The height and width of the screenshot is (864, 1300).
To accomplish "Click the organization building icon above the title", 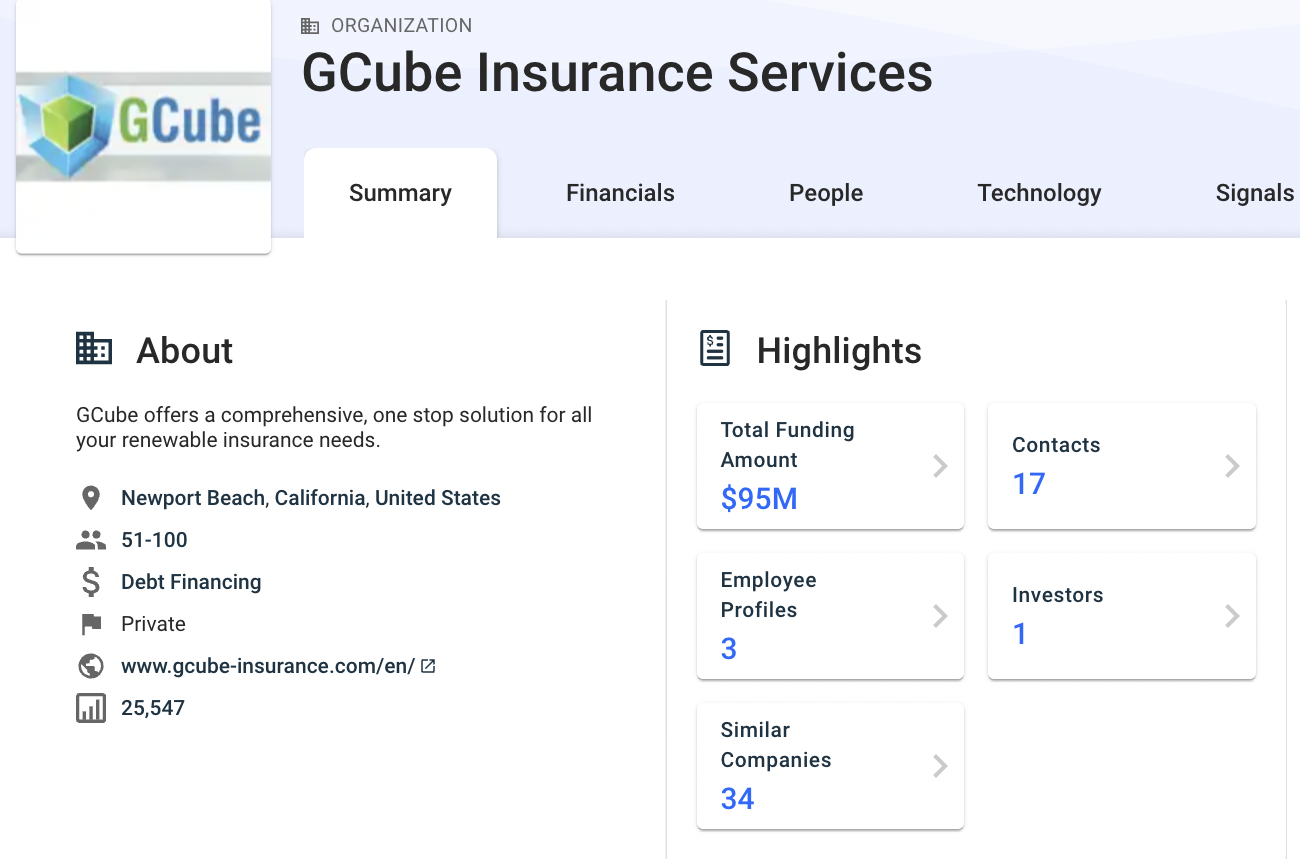I will 310,26.
